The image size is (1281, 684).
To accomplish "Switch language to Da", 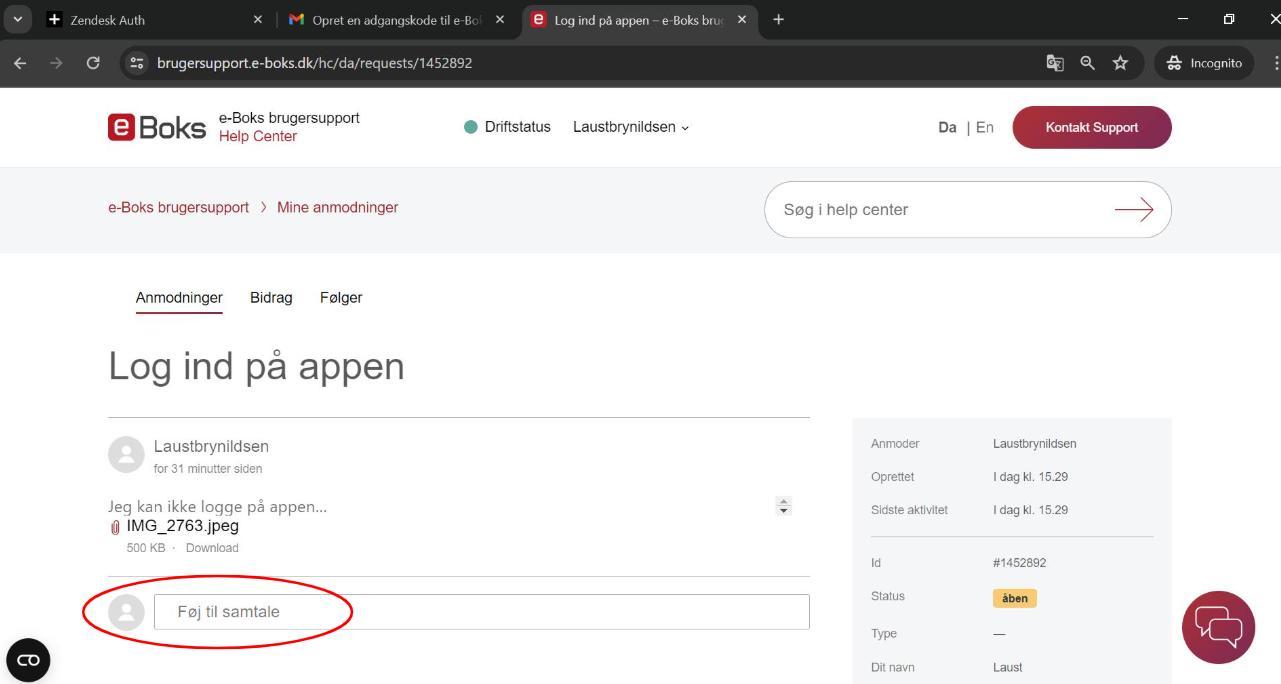I will click(947, 127).
